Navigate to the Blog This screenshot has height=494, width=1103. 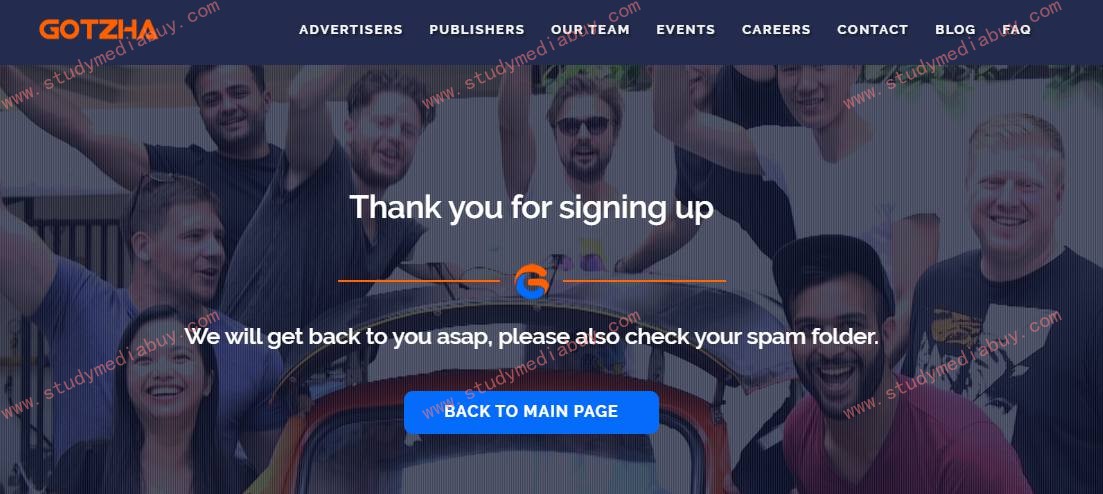point(955,30)
